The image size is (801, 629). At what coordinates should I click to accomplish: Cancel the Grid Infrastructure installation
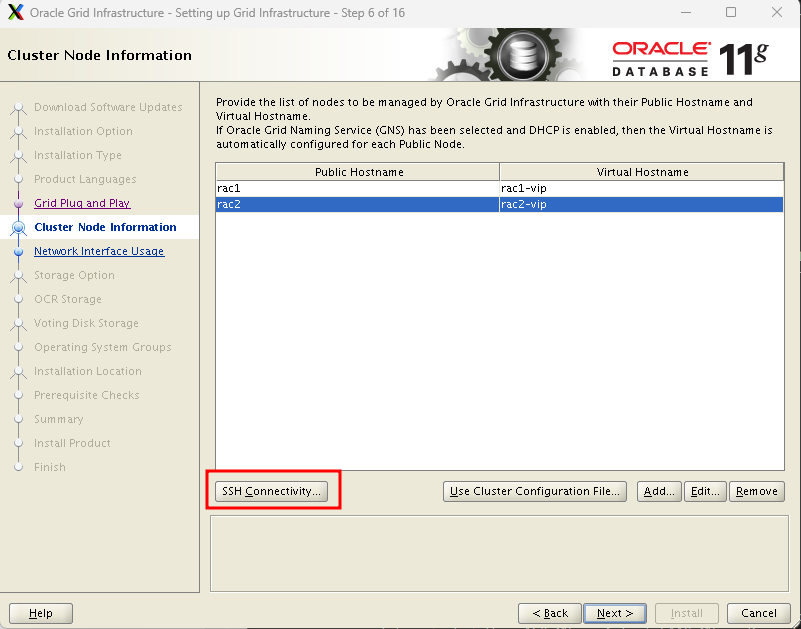click(759, 613)
